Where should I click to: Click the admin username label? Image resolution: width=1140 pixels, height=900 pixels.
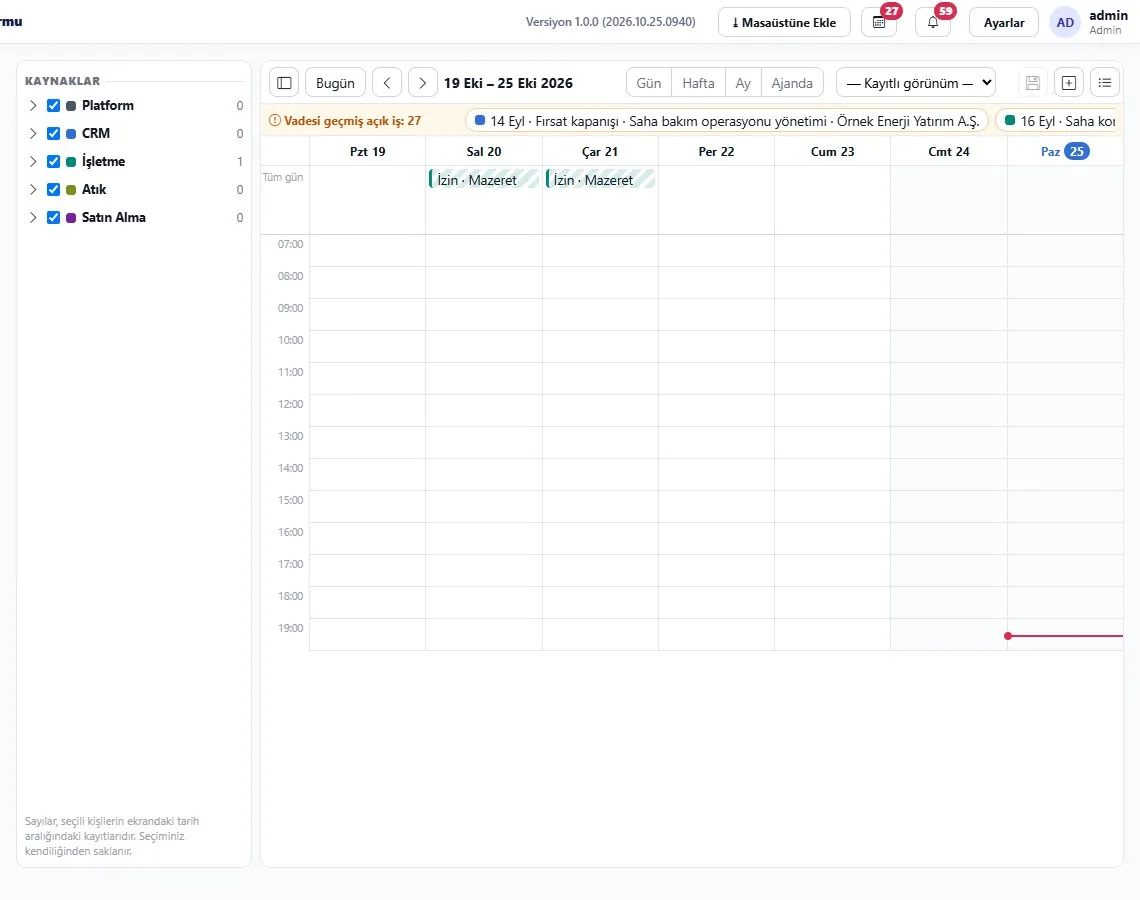(x=1108, y=15)
